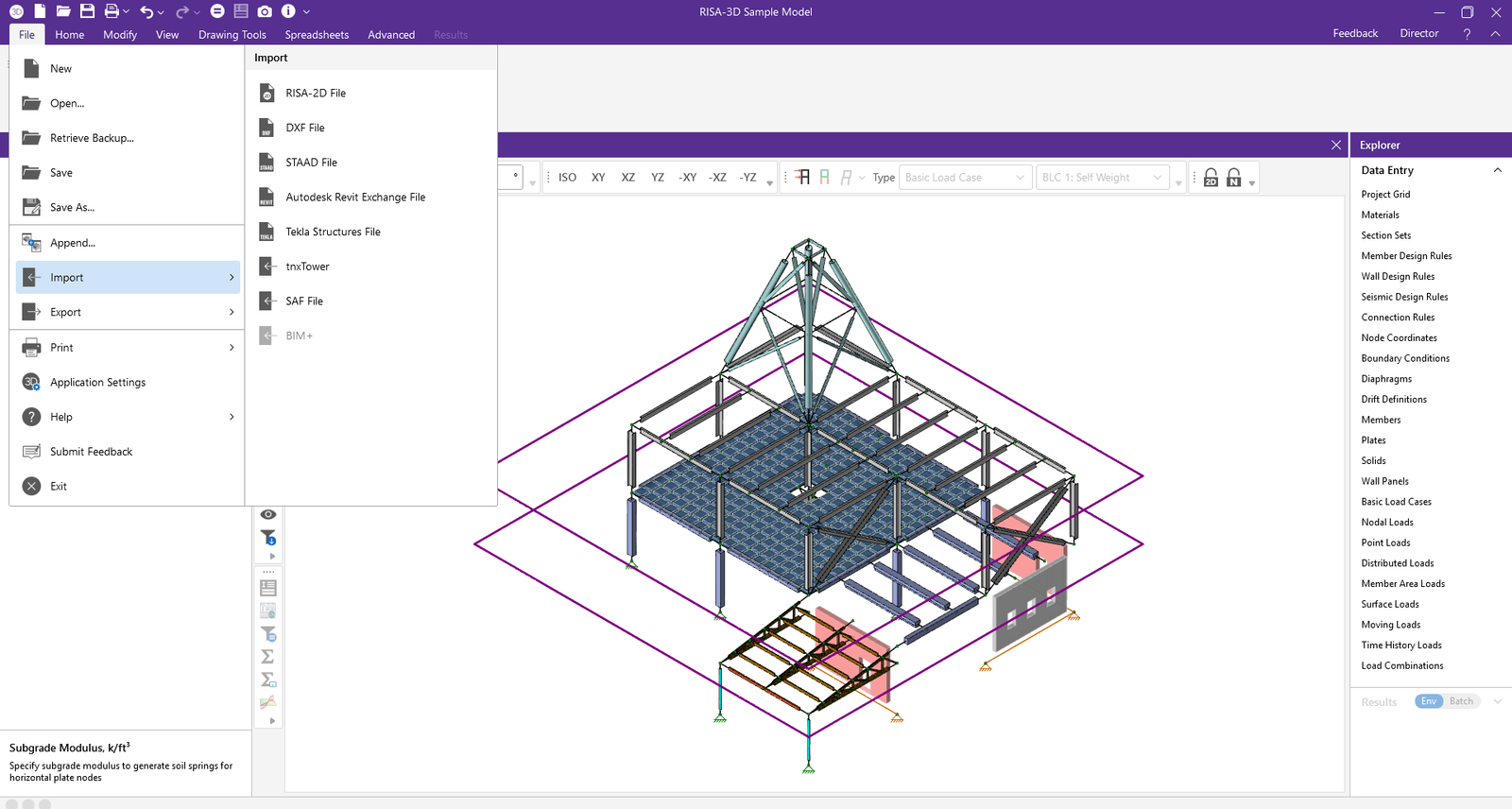Click the save disk icon in title bar
1512x809 pixels.
(x=87, y=11)
